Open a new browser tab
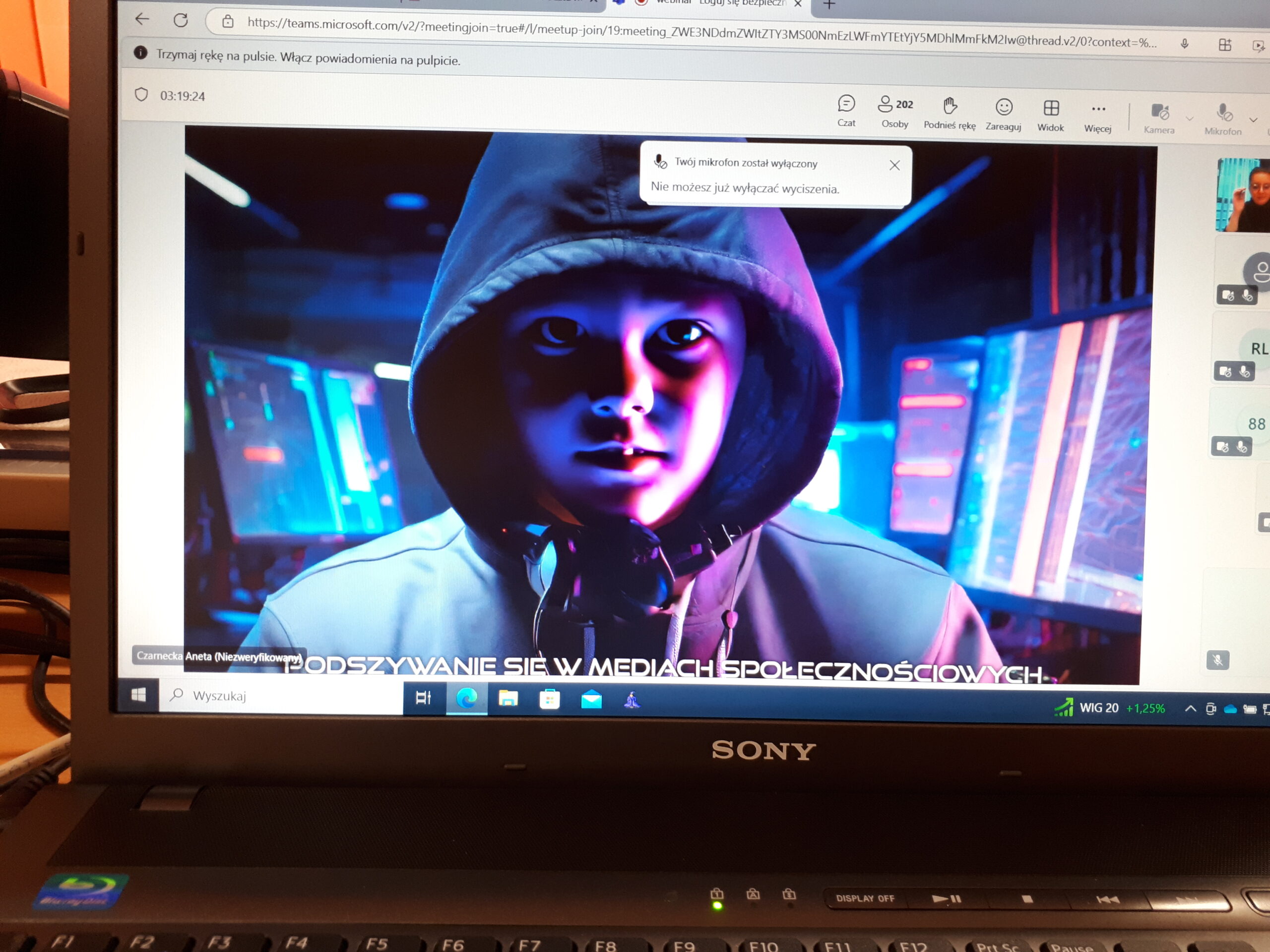This screenshot has width=1270, height=952. pyautogui.click(x=829, y=5)
